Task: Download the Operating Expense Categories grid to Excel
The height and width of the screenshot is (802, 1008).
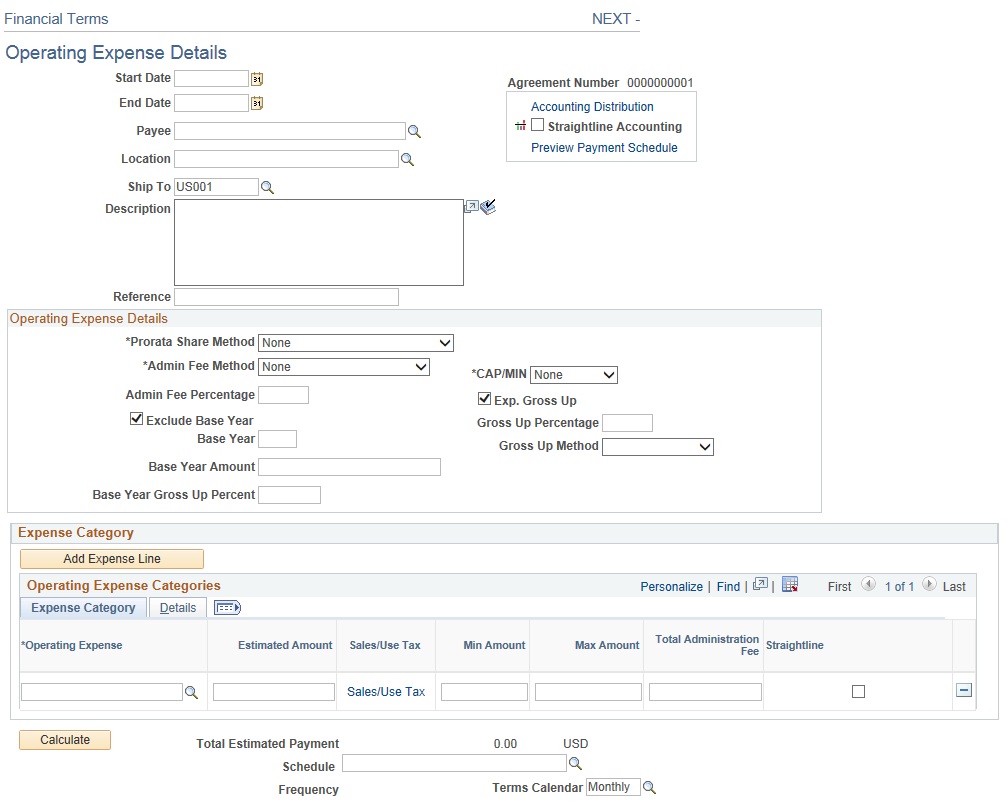Action: click(791, 584)
